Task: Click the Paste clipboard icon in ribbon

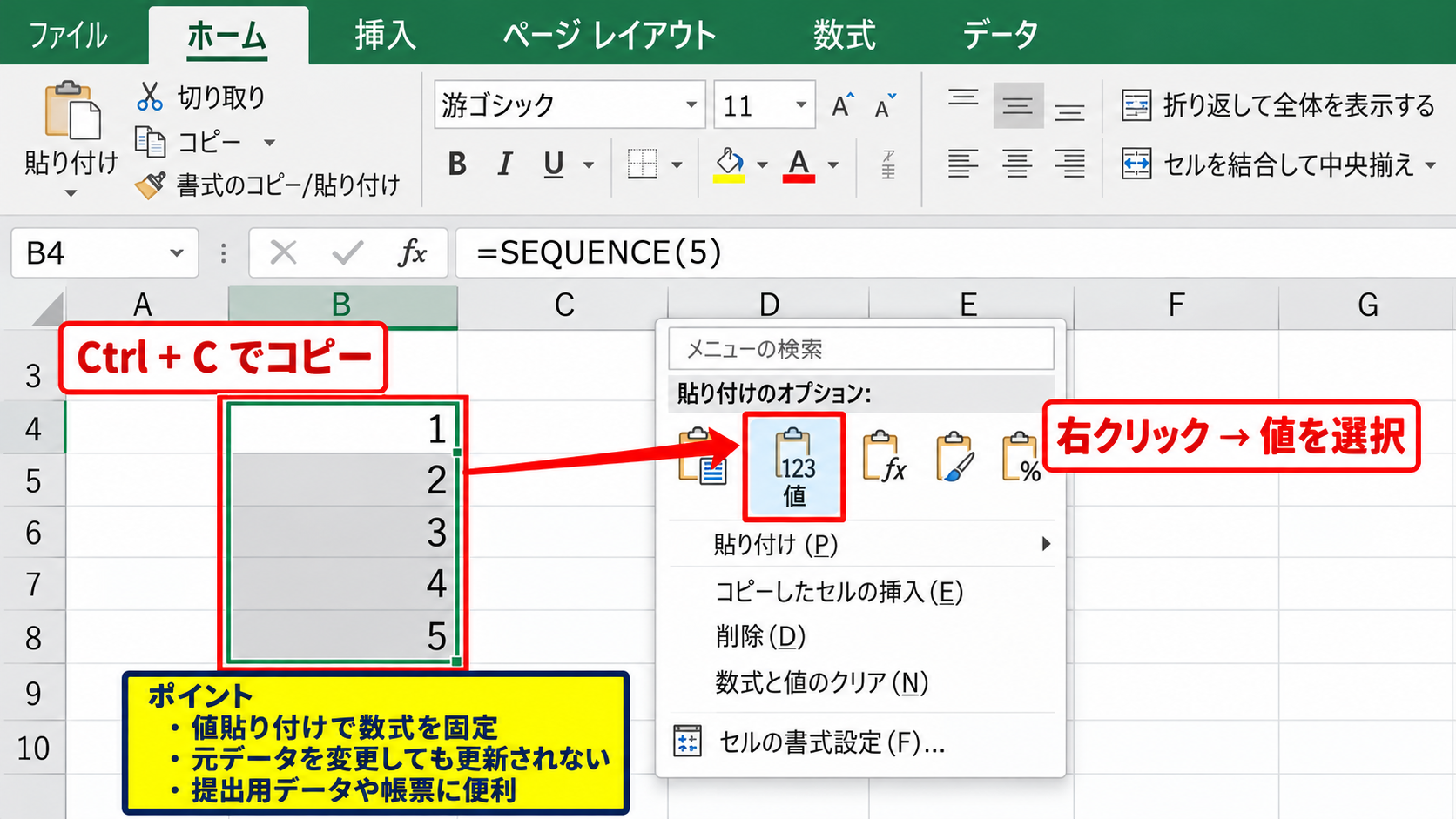Action: pos(72,111)
